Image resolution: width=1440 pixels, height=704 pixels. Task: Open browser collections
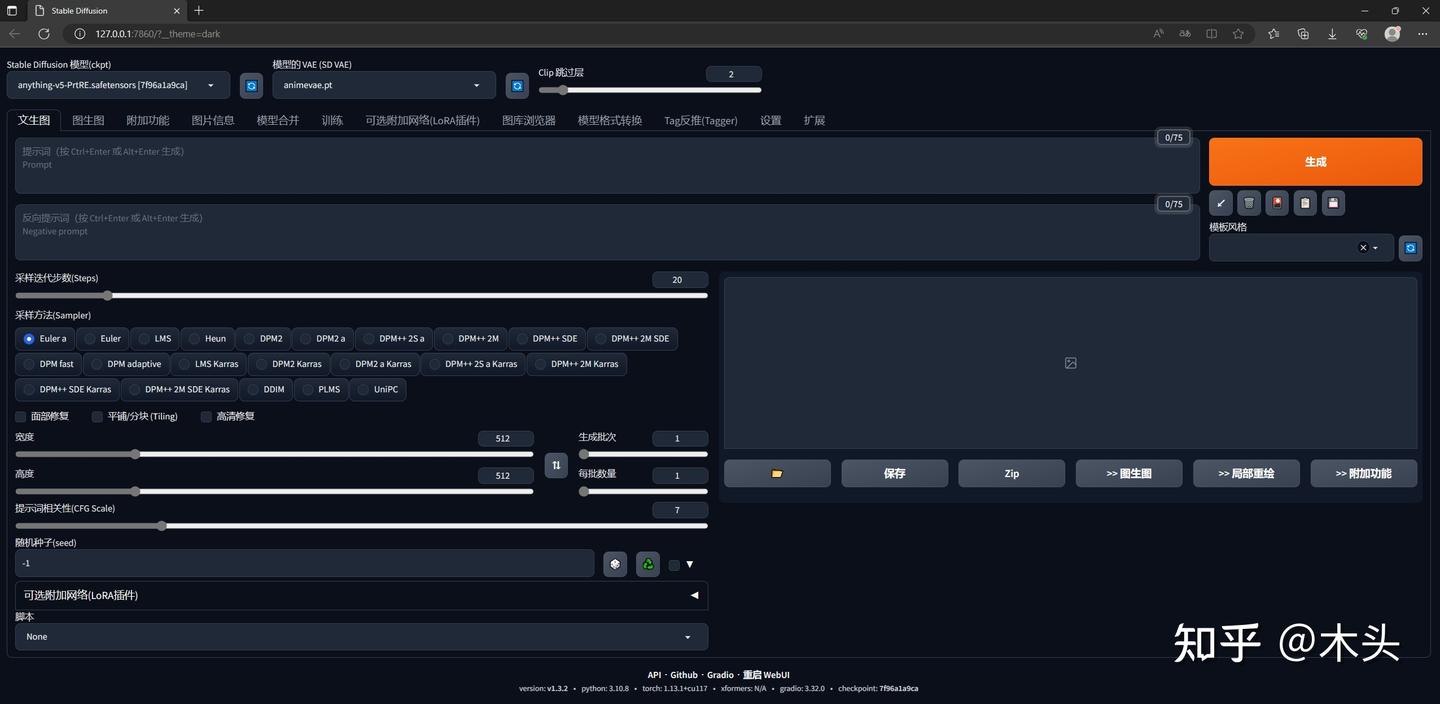pyautogui.click(x=1303, y=33)
